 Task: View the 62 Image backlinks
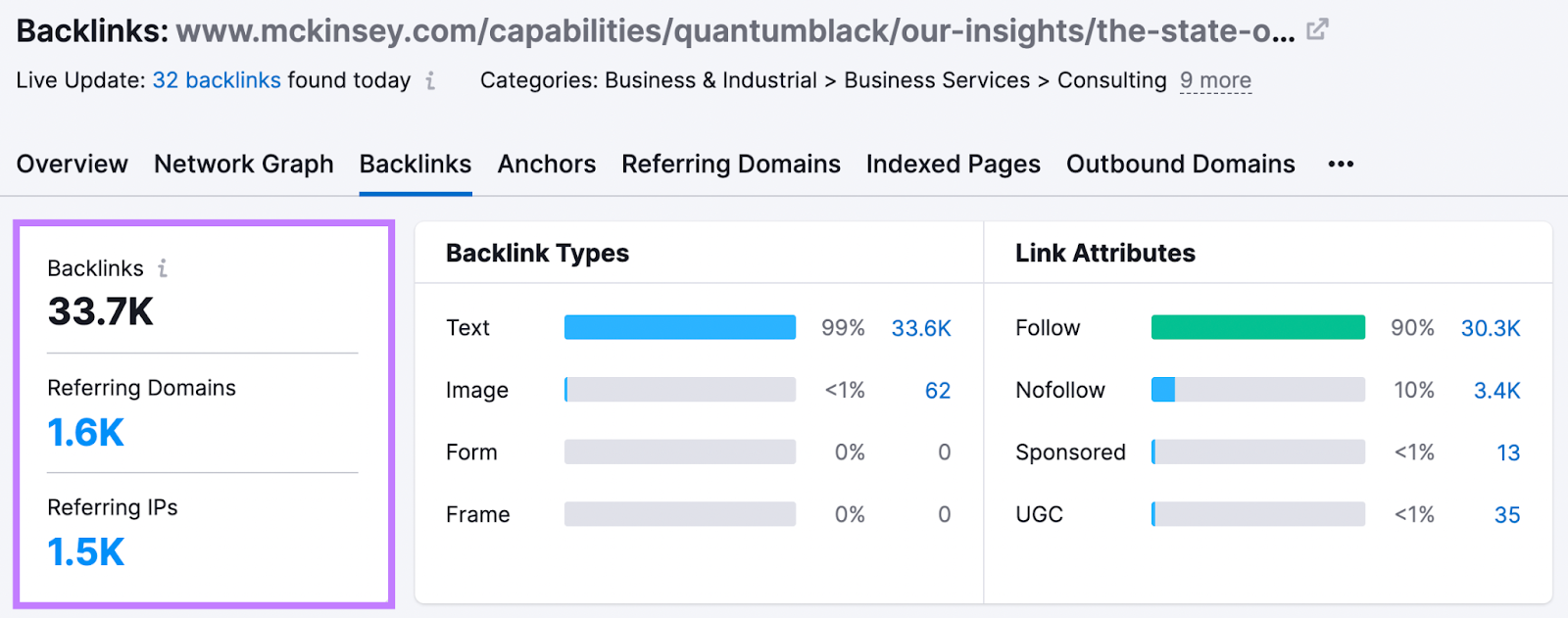(937, 390)
